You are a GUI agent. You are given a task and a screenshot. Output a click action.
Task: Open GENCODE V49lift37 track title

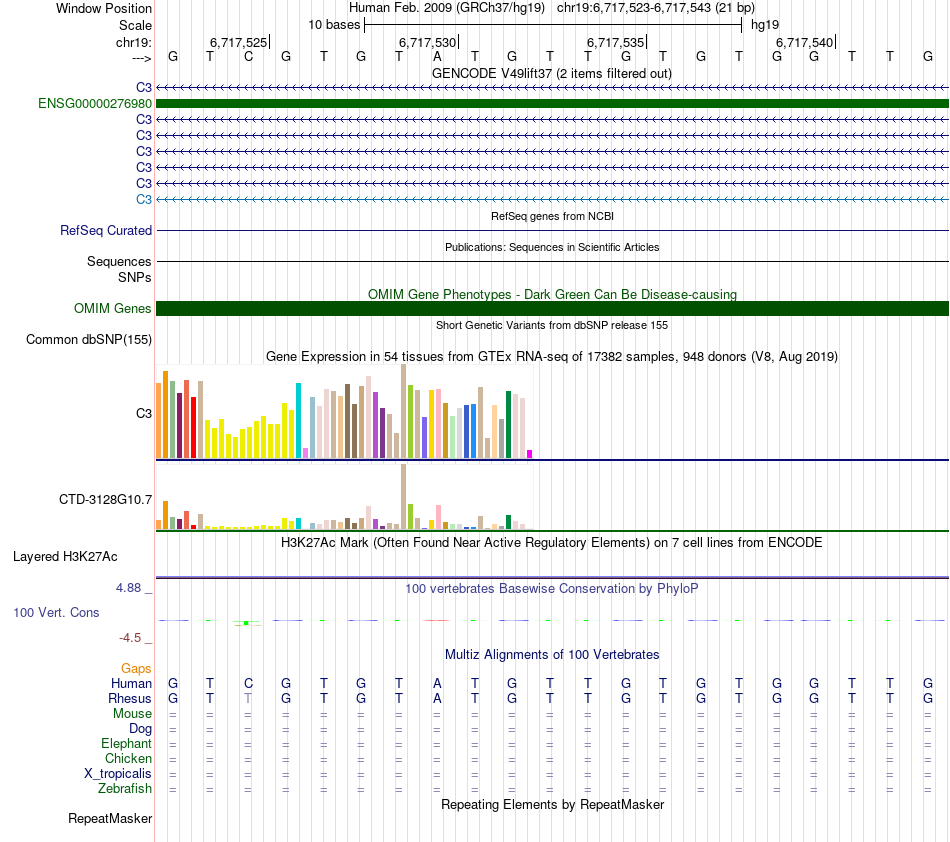point(552,73)
